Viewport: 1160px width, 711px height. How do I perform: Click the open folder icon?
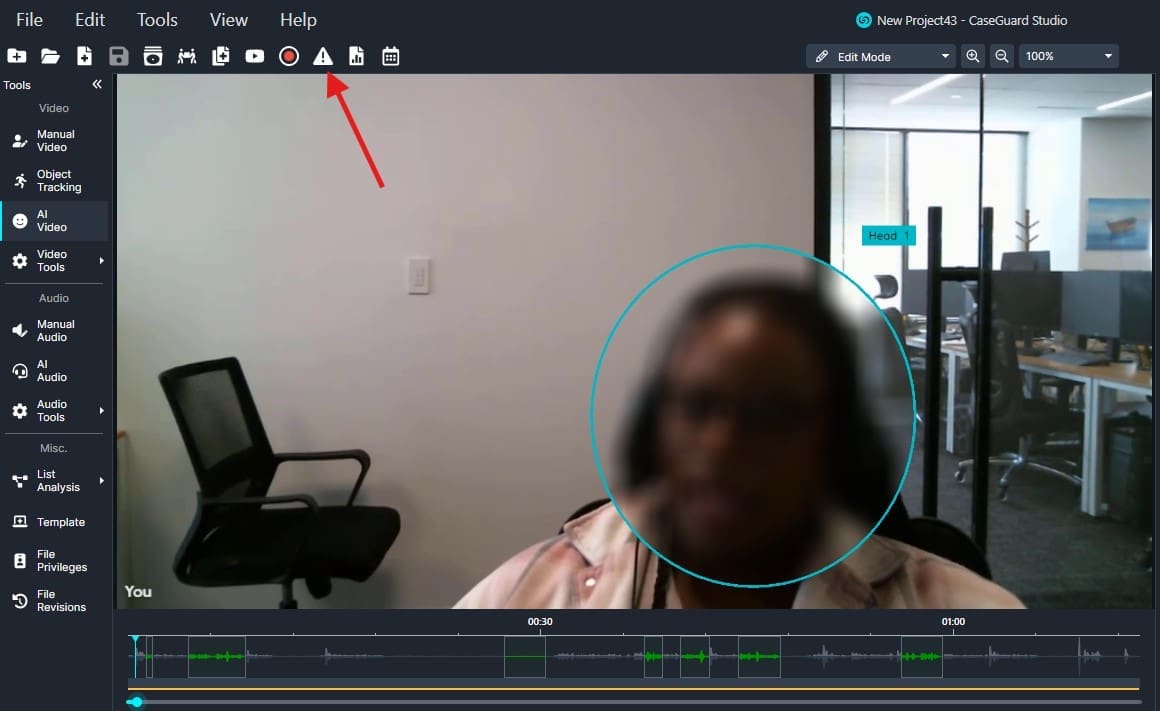point(50,57)
